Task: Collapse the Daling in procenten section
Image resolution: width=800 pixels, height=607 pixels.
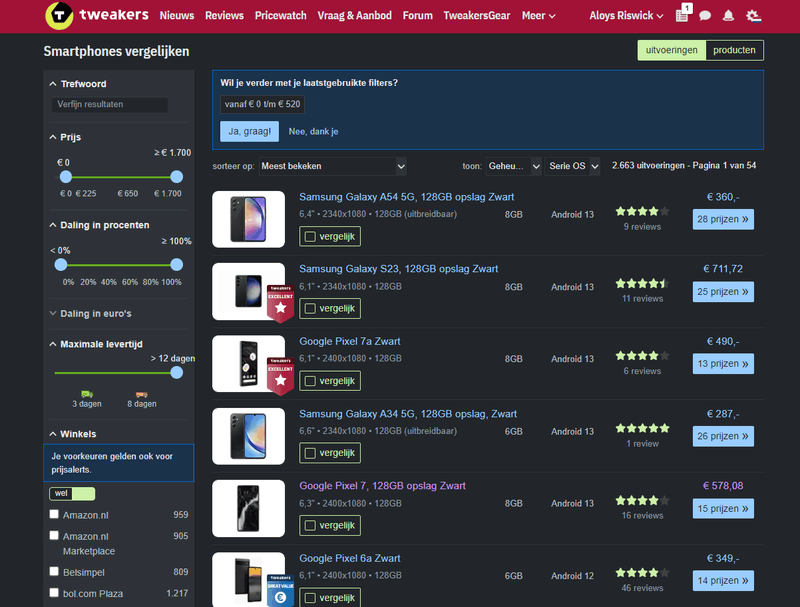Action: point(99,225)
